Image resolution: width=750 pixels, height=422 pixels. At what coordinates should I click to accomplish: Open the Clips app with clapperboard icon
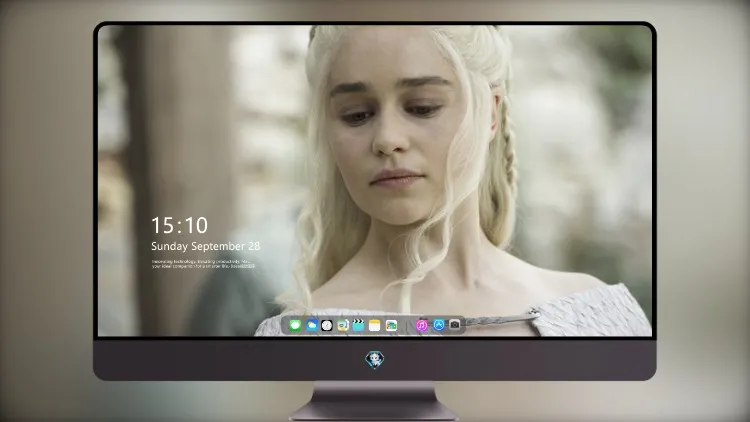coord(358,325)
